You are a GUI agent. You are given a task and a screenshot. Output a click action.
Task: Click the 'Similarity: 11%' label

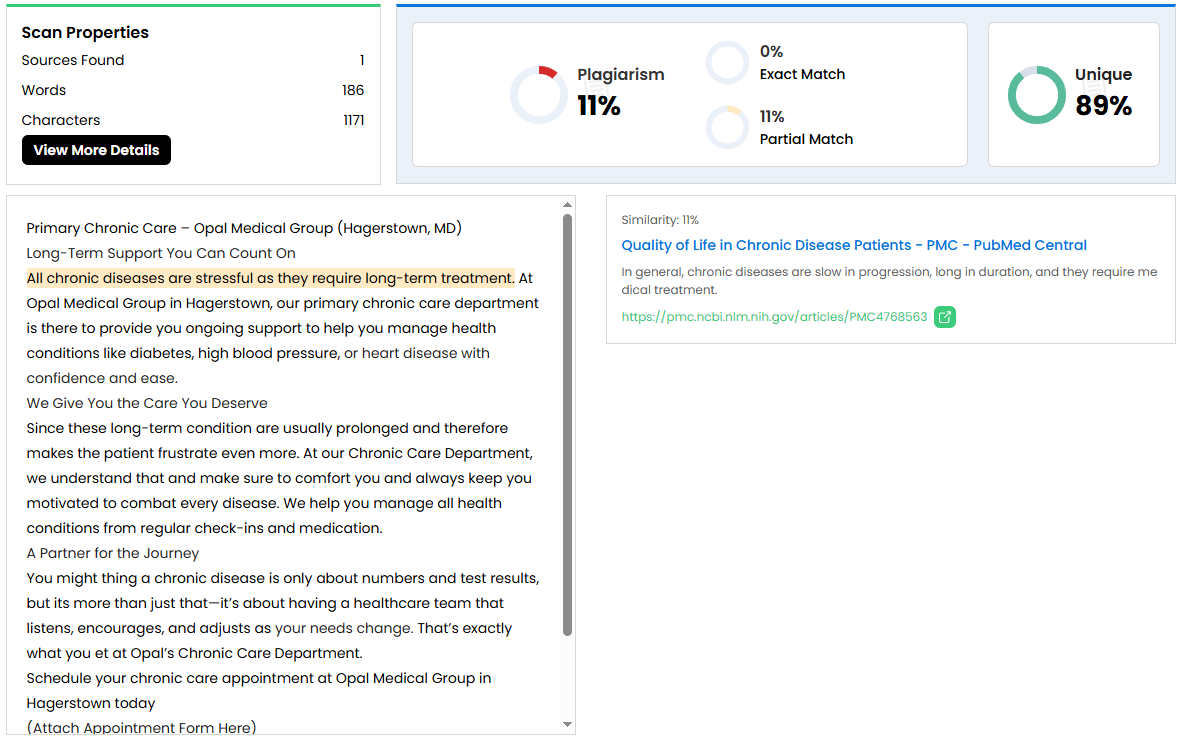pyautogui.click(x=660, y=220)
